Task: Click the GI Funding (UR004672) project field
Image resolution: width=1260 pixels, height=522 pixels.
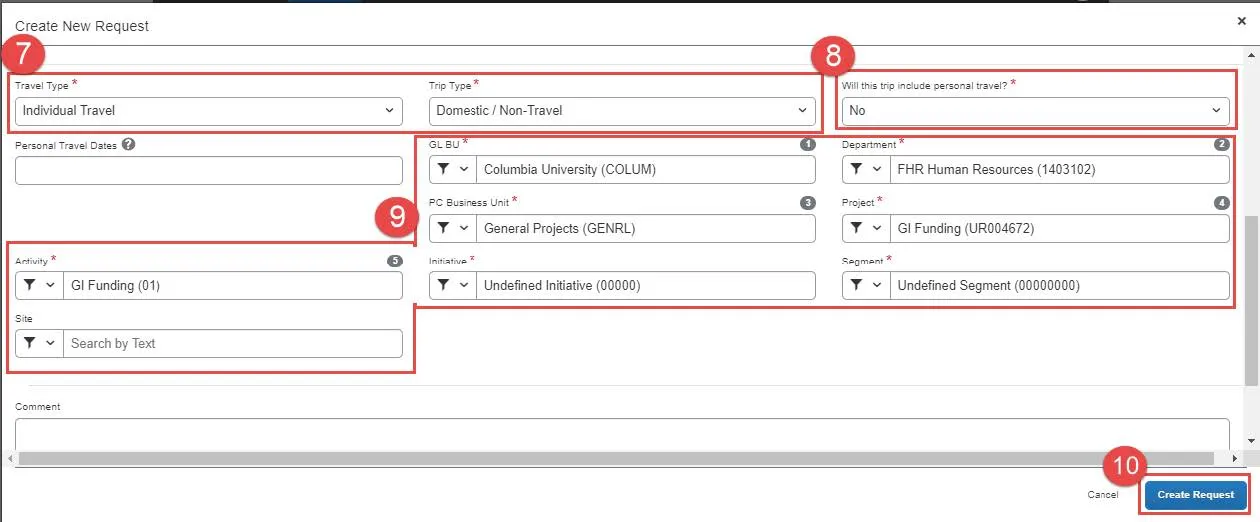Action: point(1060,229)
